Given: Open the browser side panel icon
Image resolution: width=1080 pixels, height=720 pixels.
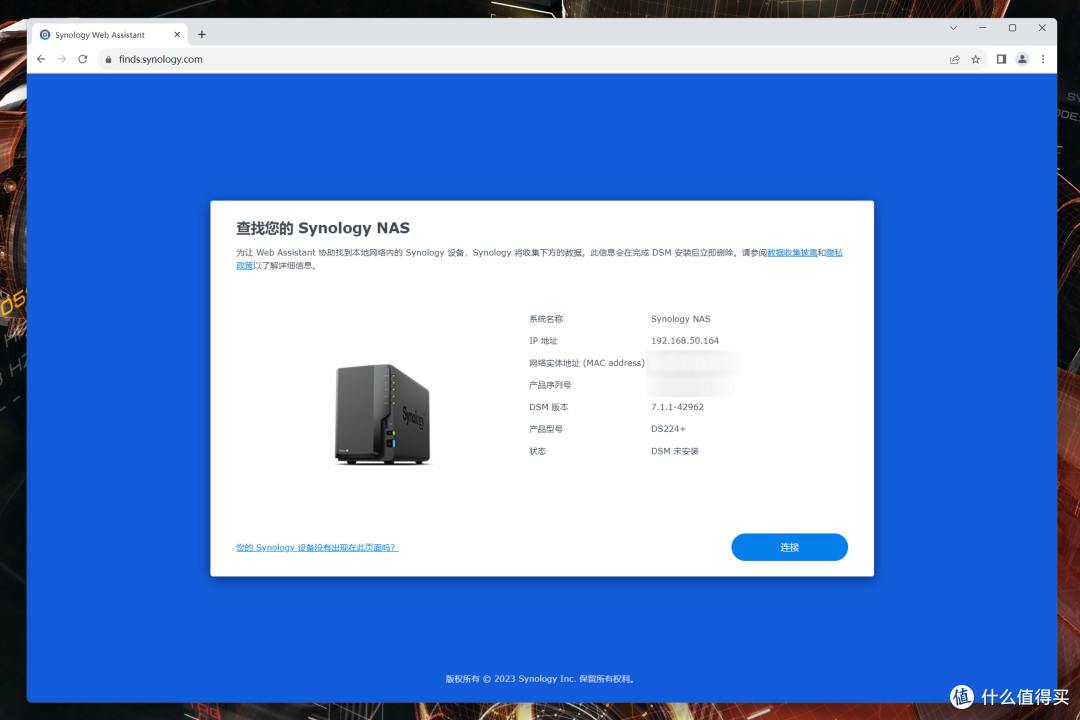Looking at the screenshot, I should coord(1000,59).
